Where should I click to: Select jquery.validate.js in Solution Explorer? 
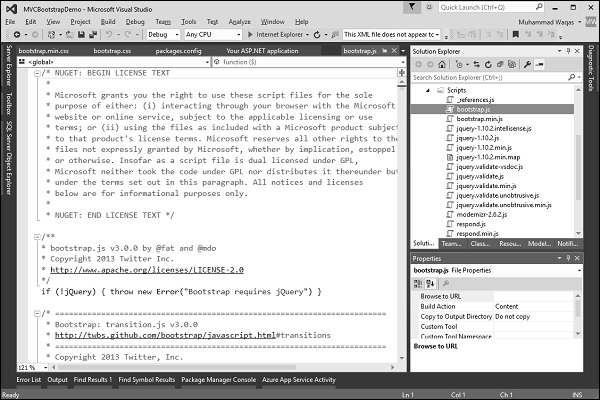click(x=480, y=176)
